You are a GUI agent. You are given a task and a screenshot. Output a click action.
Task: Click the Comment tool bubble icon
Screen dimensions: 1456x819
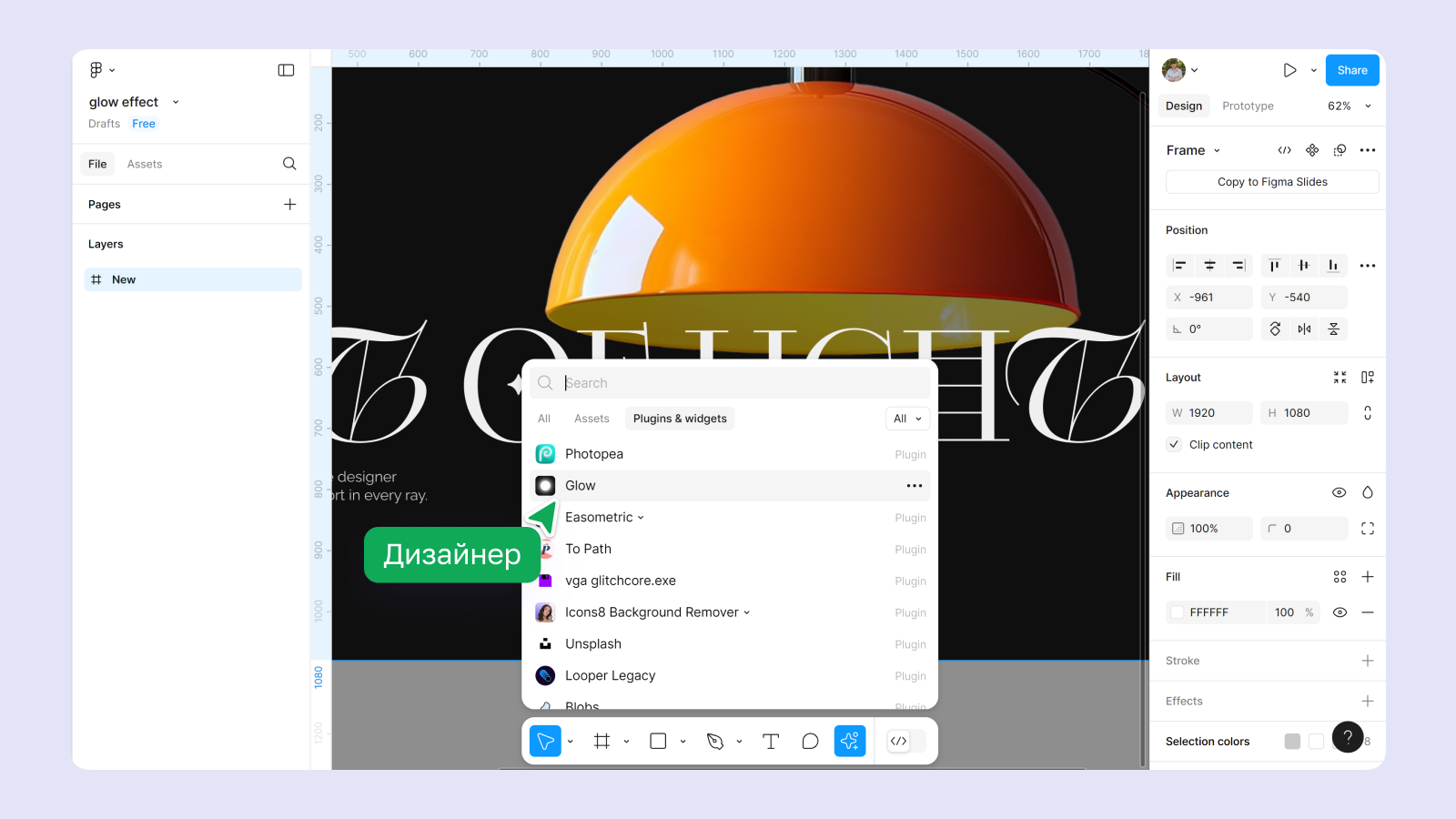810,742
